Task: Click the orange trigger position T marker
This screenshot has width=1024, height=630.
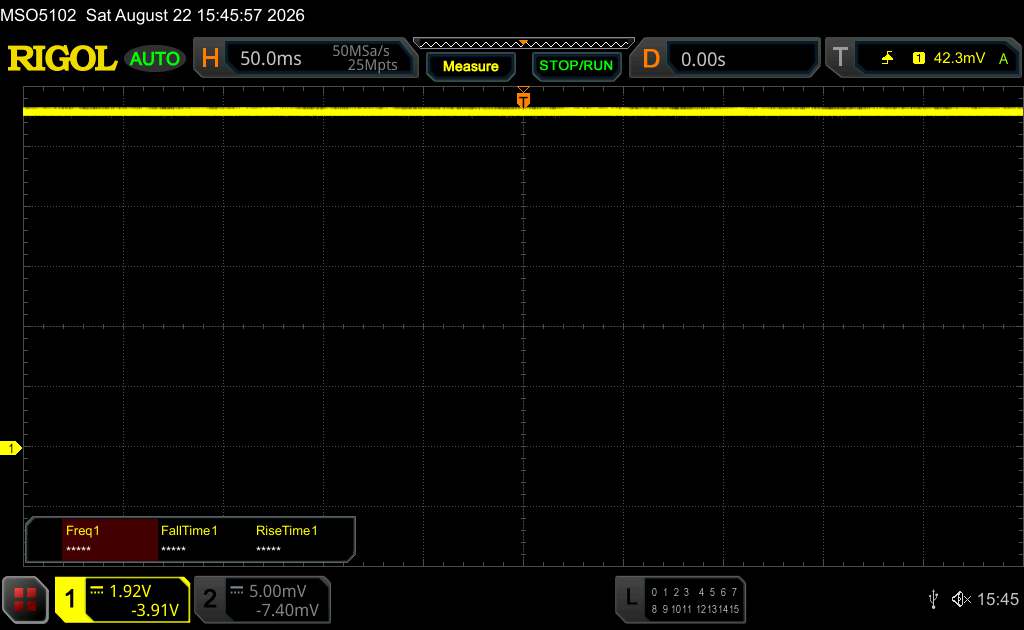Action: click(523, 99)
